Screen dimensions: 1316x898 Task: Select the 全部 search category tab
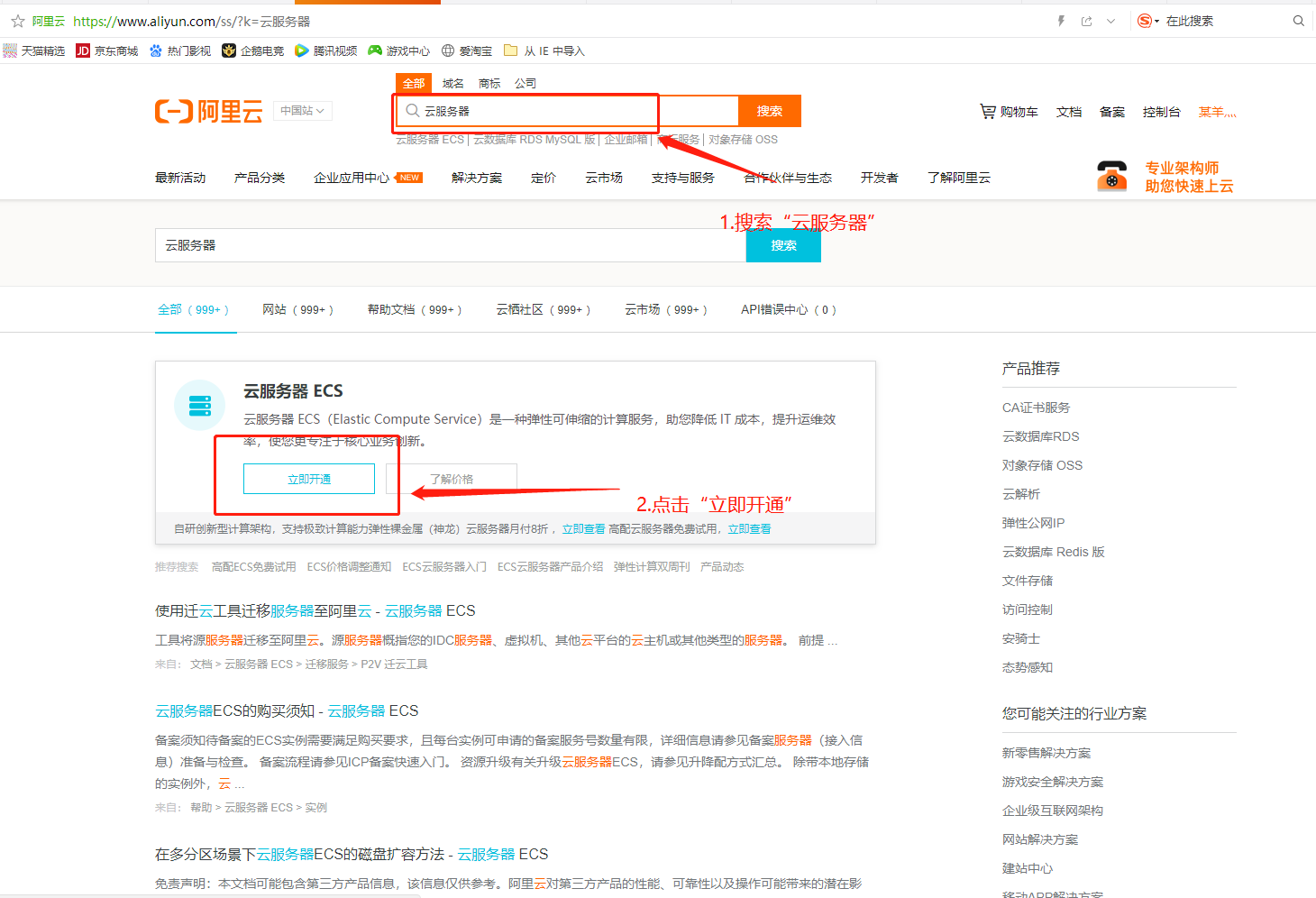point(414,83)
